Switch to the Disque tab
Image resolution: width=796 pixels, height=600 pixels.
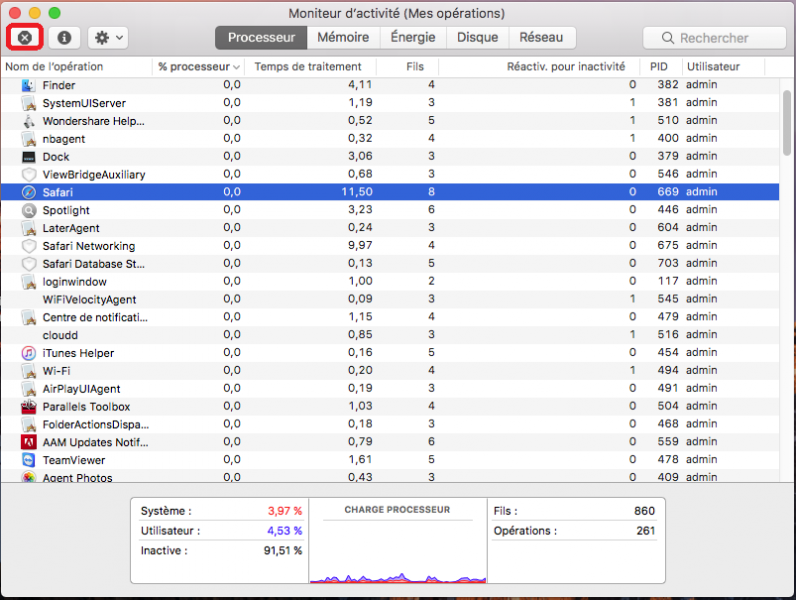(477, 38)
